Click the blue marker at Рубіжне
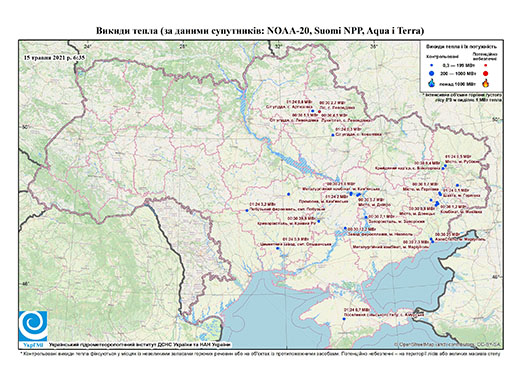Image resolution: width=520 pixels, height=368 pixels. (x=445, y=166)
